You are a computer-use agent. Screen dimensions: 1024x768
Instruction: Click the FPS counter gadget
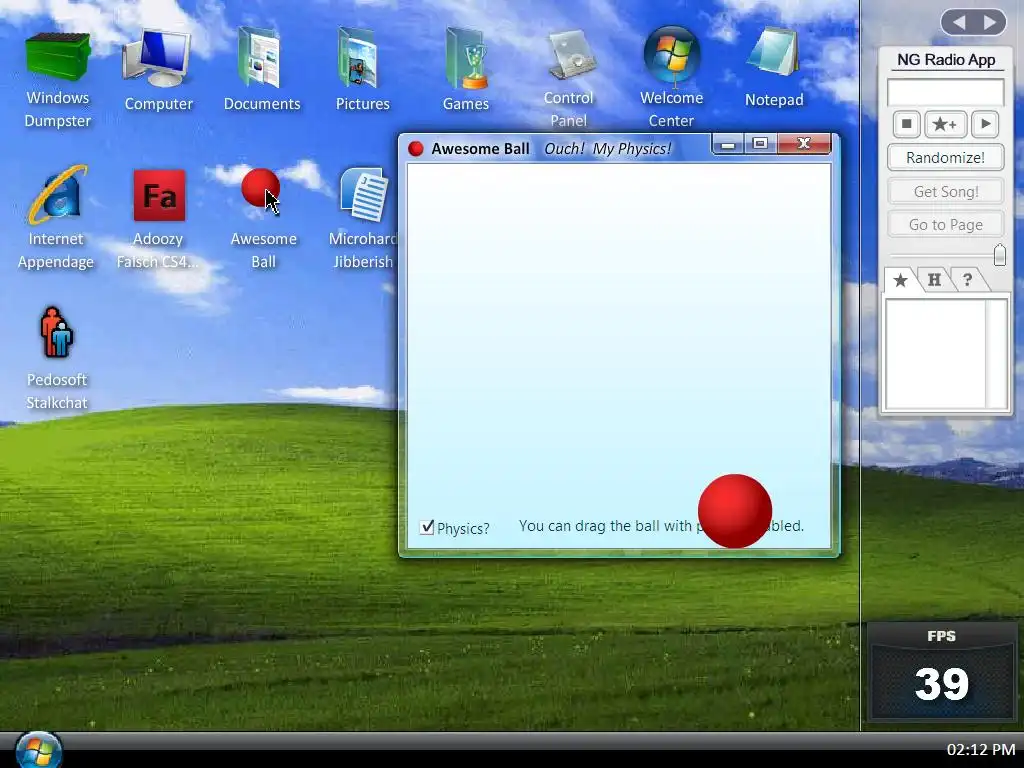(x=941, y=671)
